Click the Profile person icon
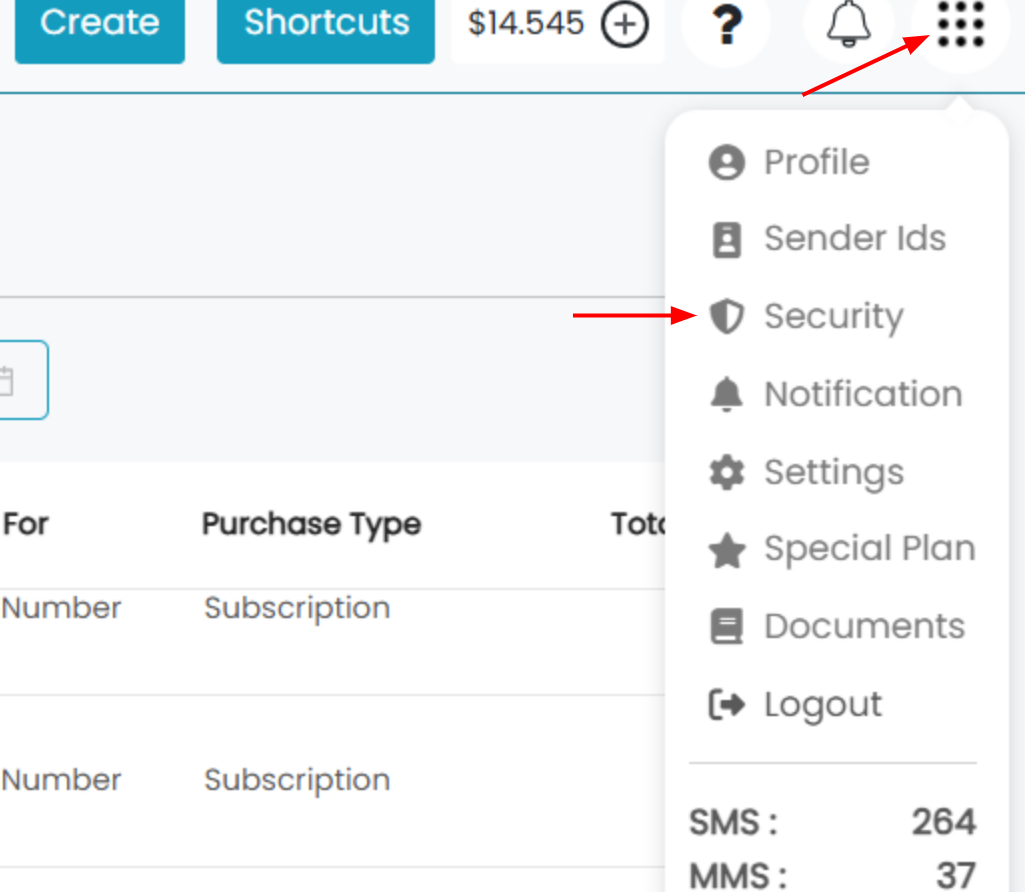This screenshot has height=892, width=1025. [726, 162]
